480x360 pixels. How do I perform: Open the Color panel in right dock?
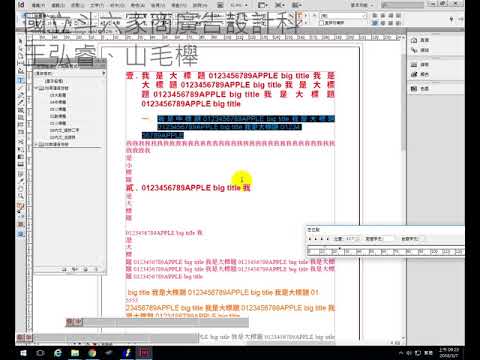[x=420, y=74]
